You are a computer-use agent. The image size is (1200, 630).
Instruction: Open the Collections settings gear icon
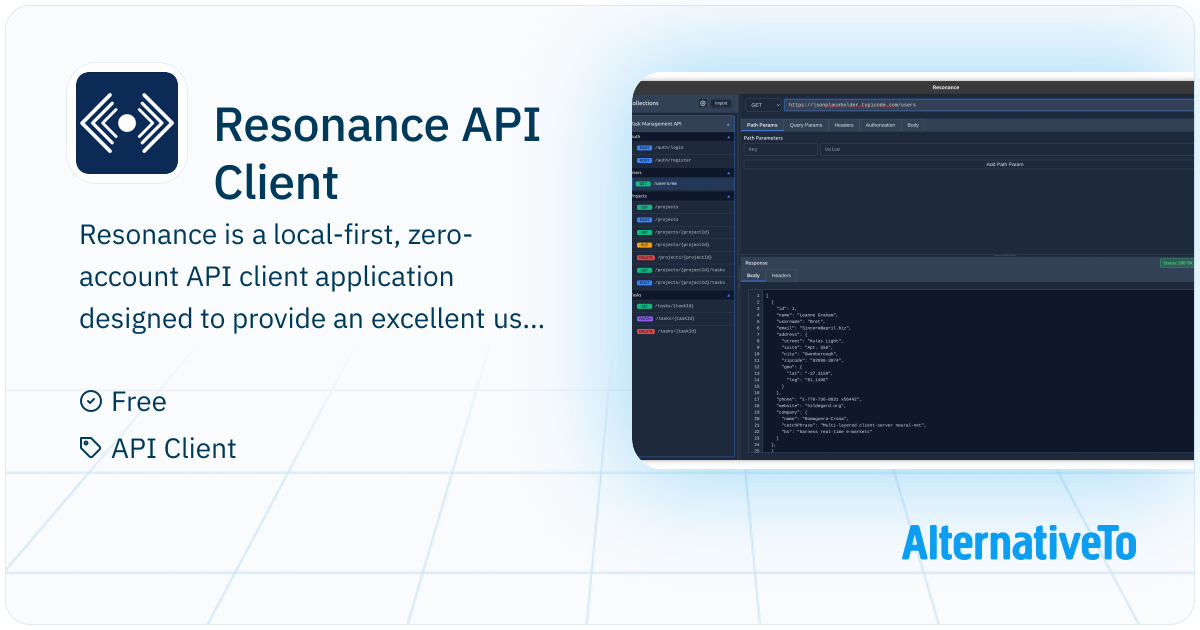(703, 103)
